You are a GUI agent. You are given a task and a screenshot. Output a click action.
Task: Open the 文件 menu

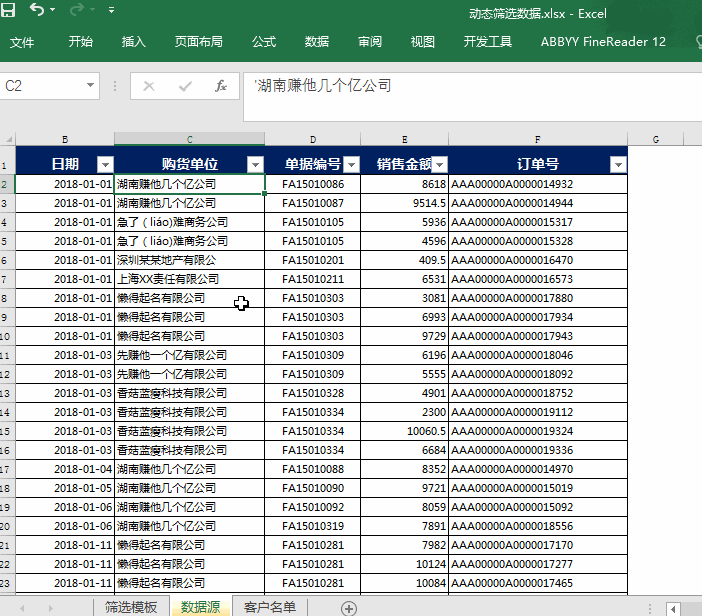21,42
